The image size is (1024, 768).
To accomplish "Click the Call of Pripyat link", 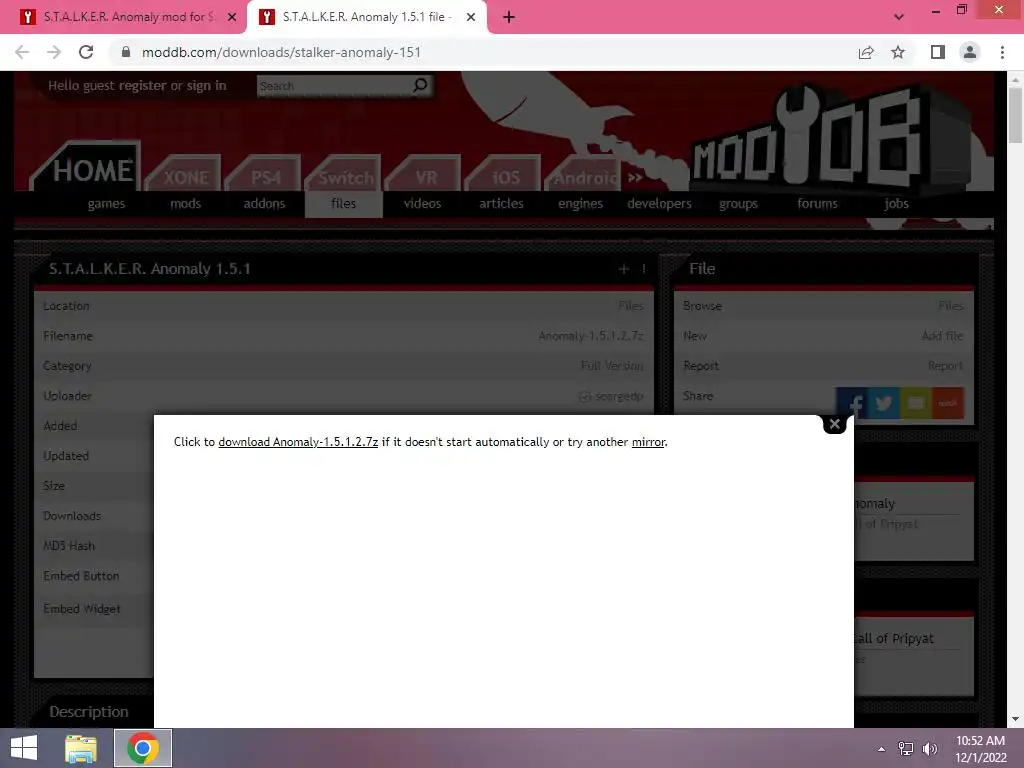I will coord(894,639).
